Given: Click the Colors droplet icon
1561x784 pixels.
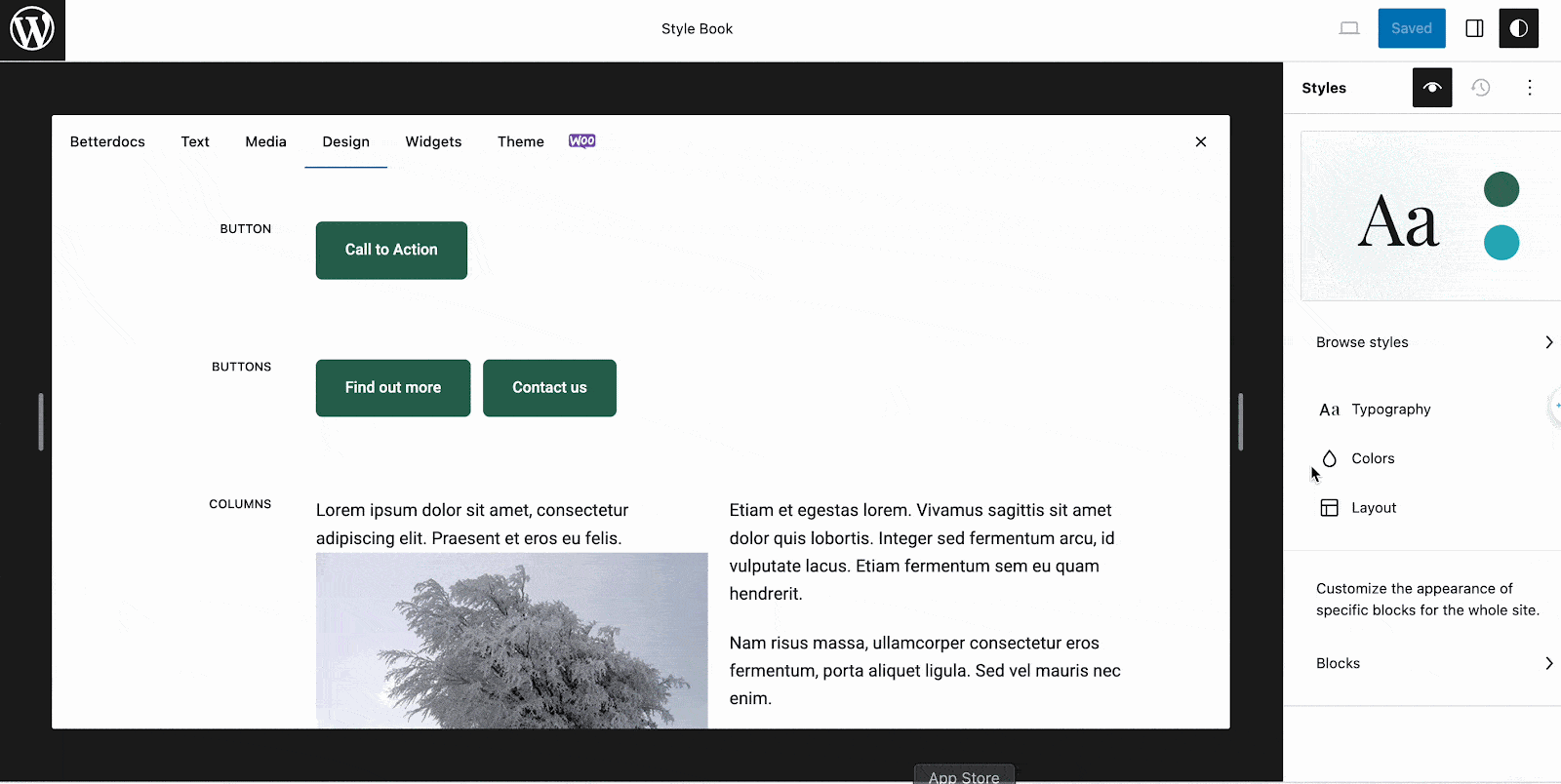Looking at the screenshot, I should 1330,458.
